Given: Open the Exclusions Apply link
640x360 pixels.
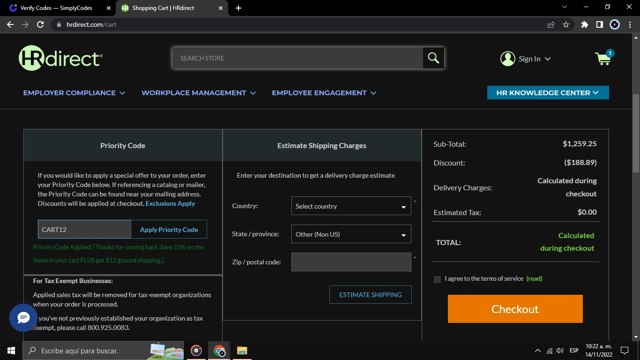Looking at the screenshot, I should (x=170, y=203).
